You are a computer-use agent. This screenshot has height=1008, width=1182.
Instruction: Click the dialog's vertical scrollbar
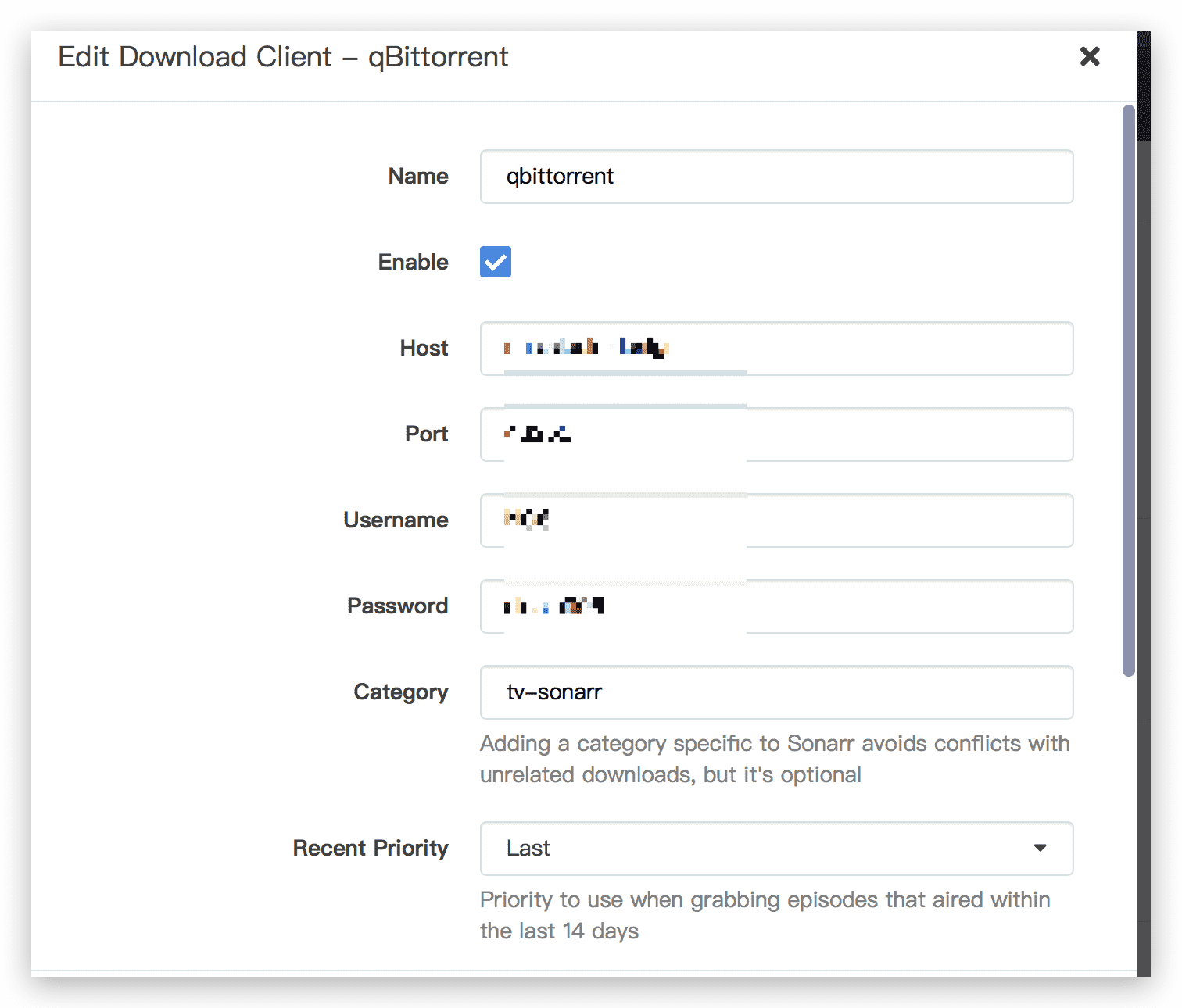(x=1128, y=391)
